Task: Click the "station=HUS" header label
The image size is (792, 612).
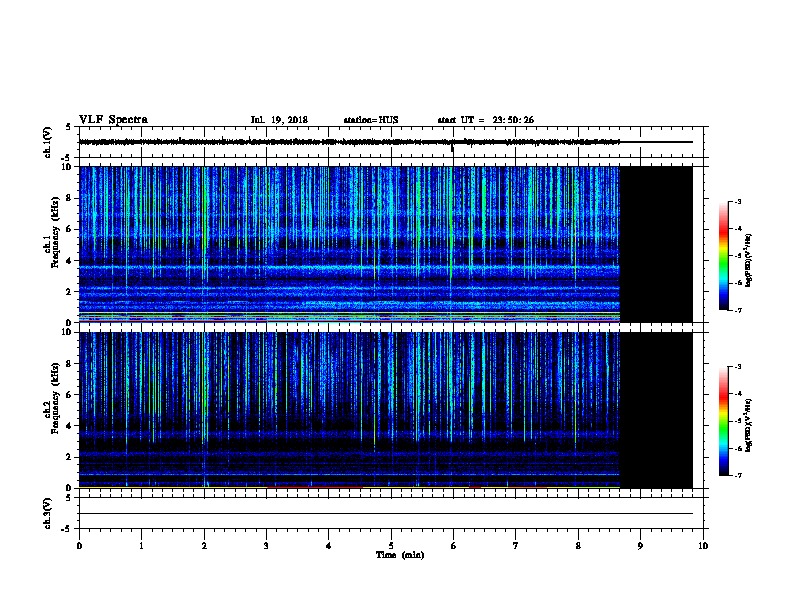Action: point(371,120)
